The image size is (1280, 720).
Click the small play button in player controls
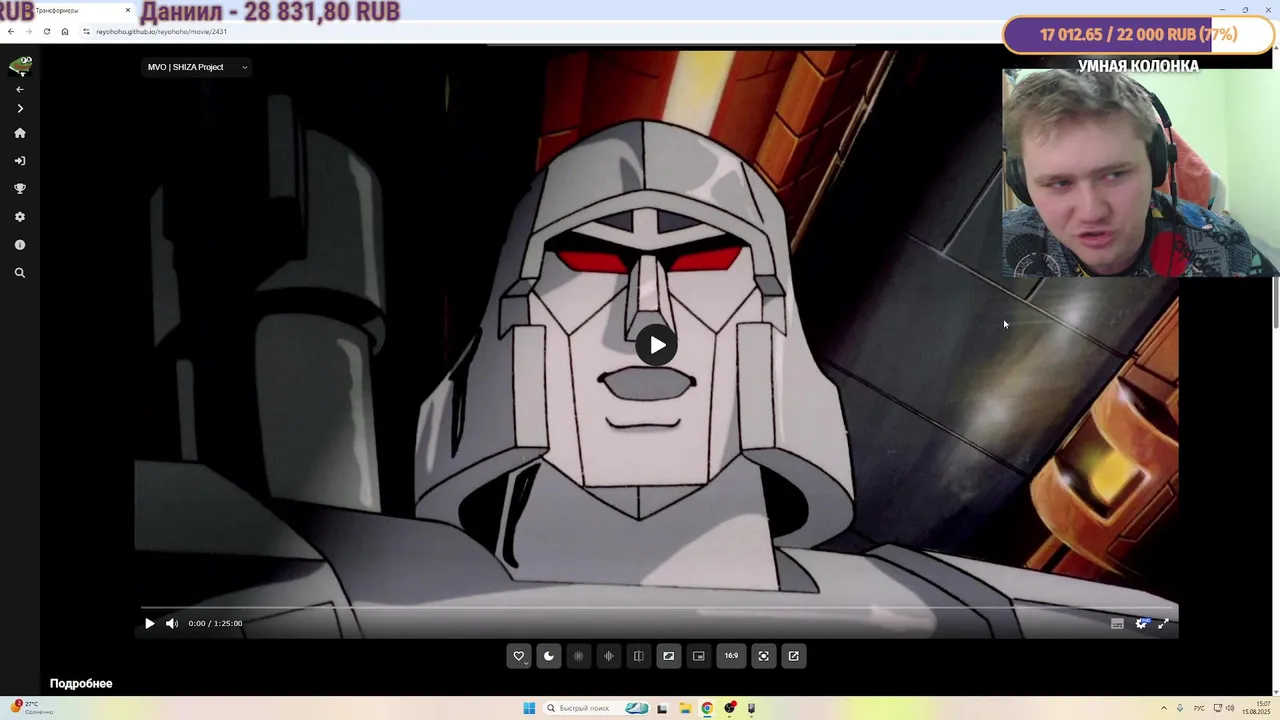point(150,623)
